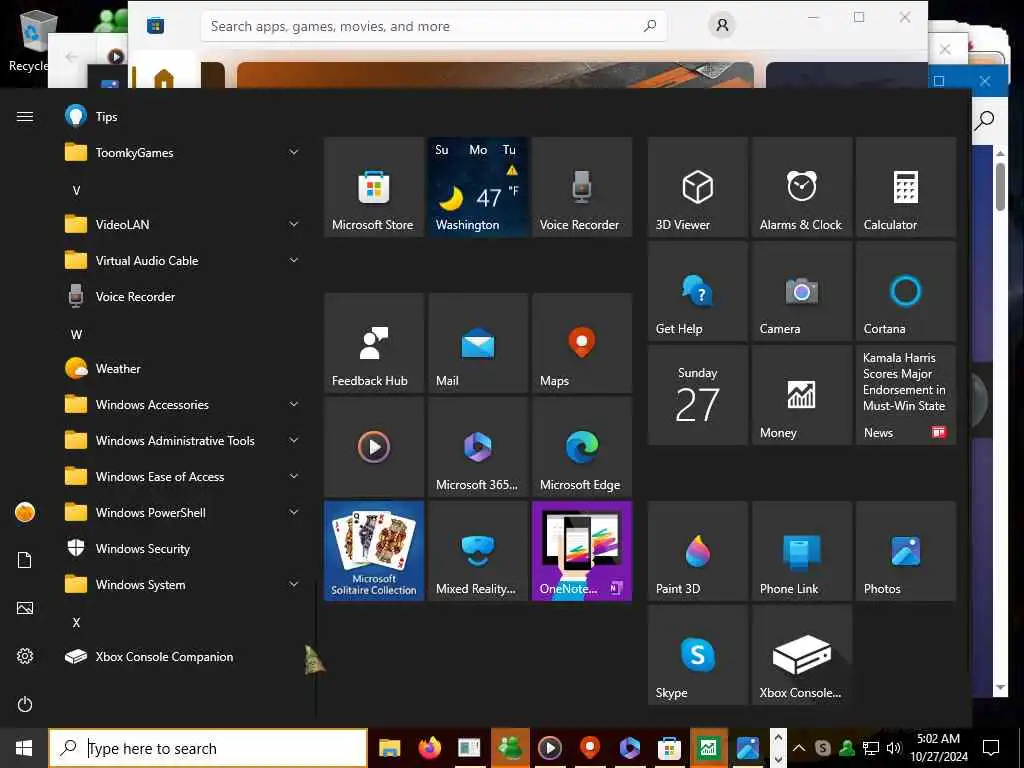The width and height of the screenshot is (1024, 768).
Task: Open the Cortana tile
Action: click(906, 291)
